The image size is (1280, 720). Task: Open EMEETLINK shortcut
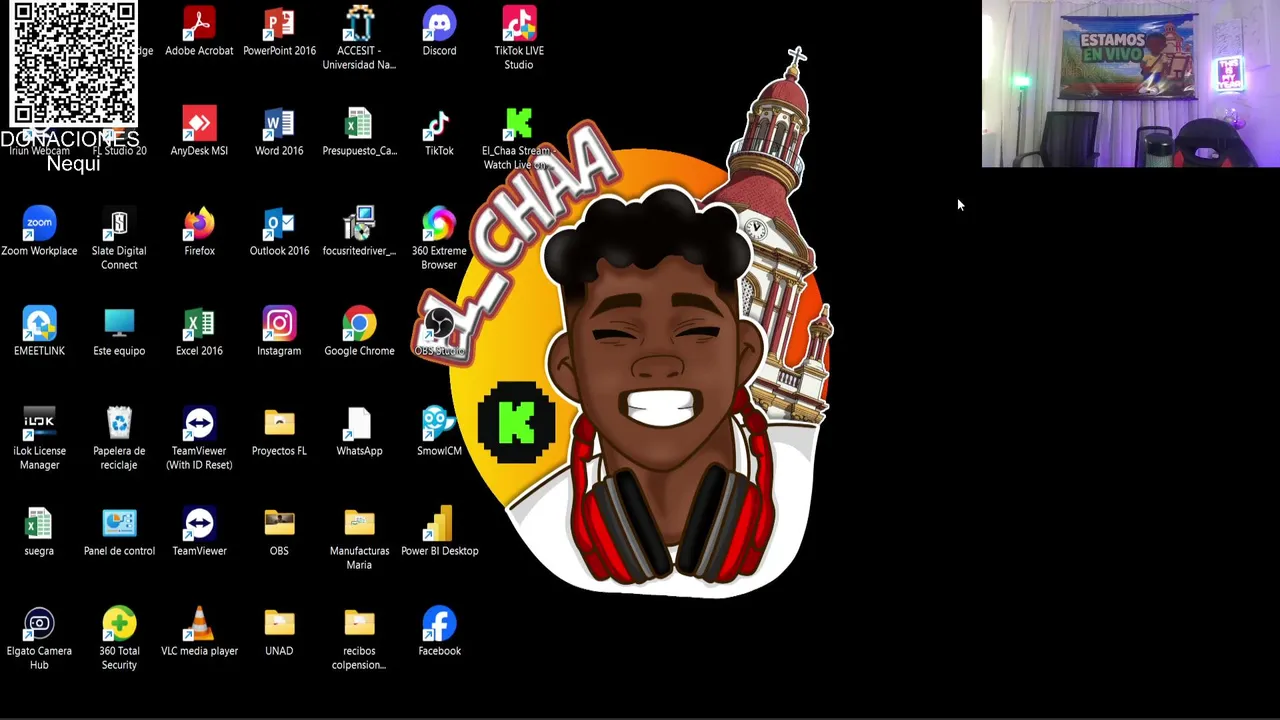tap(39, 332)
